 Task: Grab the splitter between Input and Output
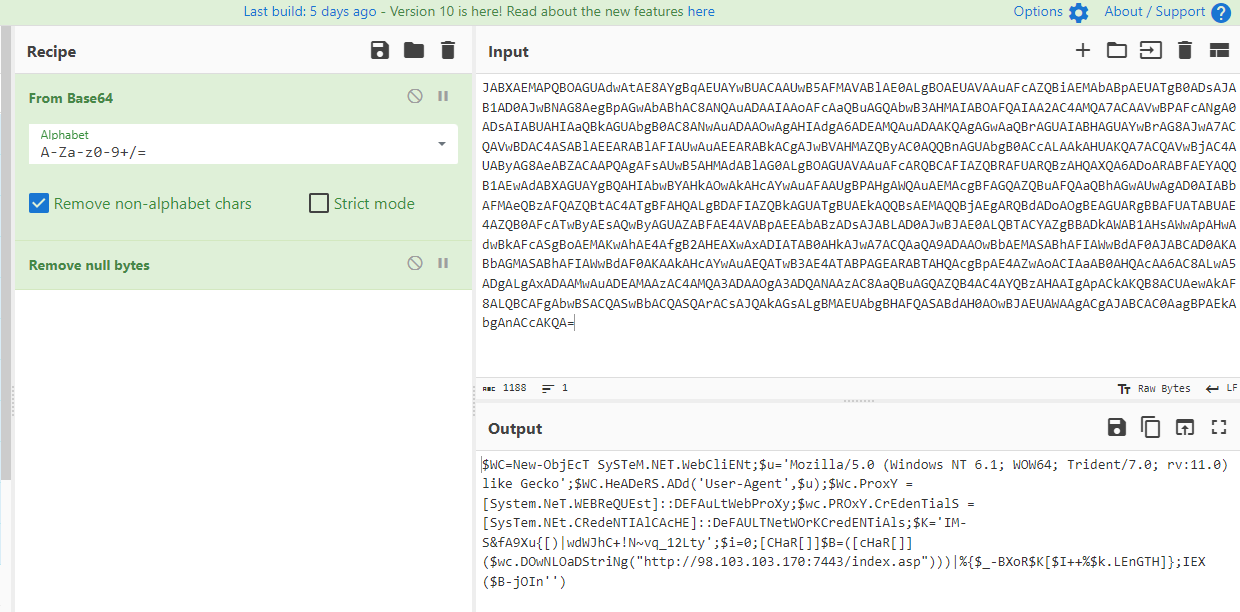point(856,400)
